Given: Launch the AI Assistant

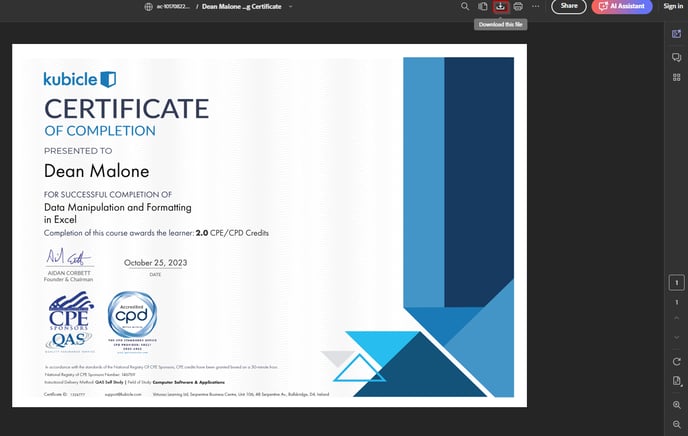Looking at the screenshot, I should pyautogui.click(x=622, y=6).
